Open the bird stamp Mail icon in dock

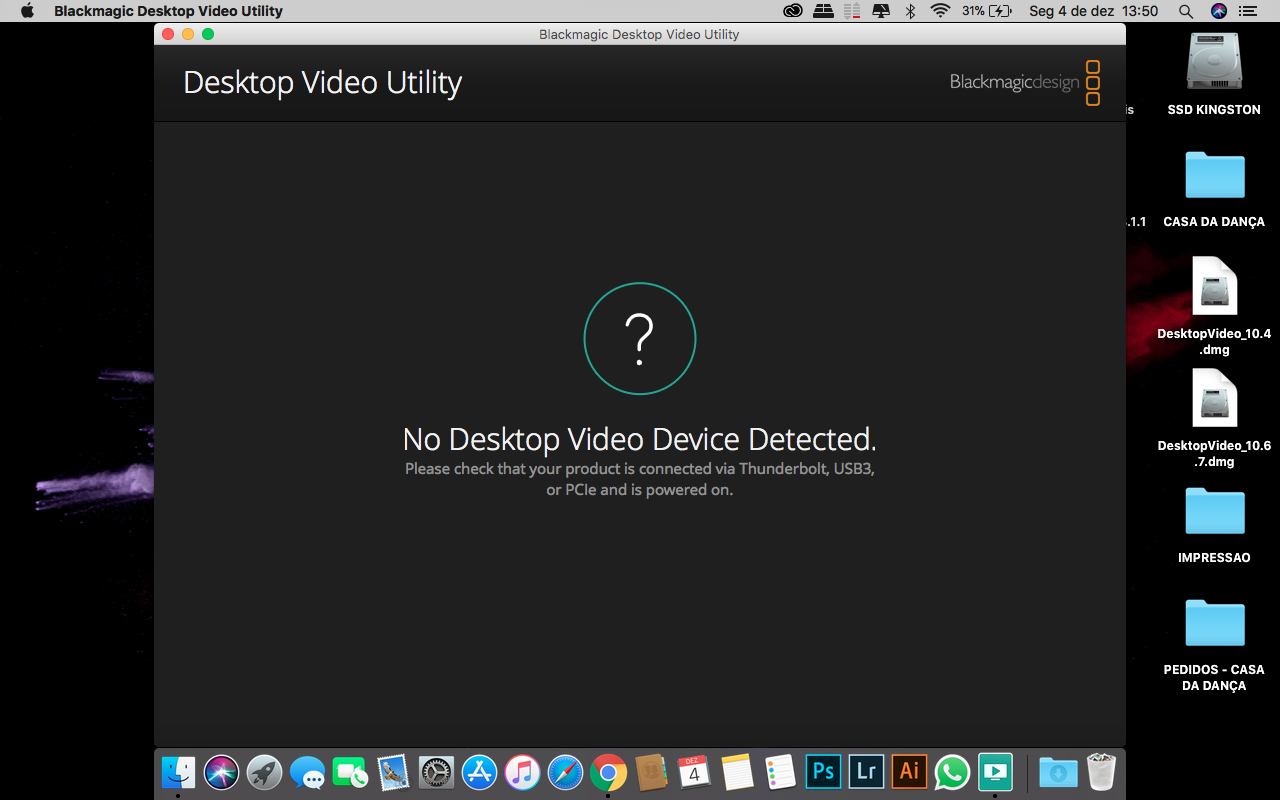pyautogui.click(x=394, y=772)
